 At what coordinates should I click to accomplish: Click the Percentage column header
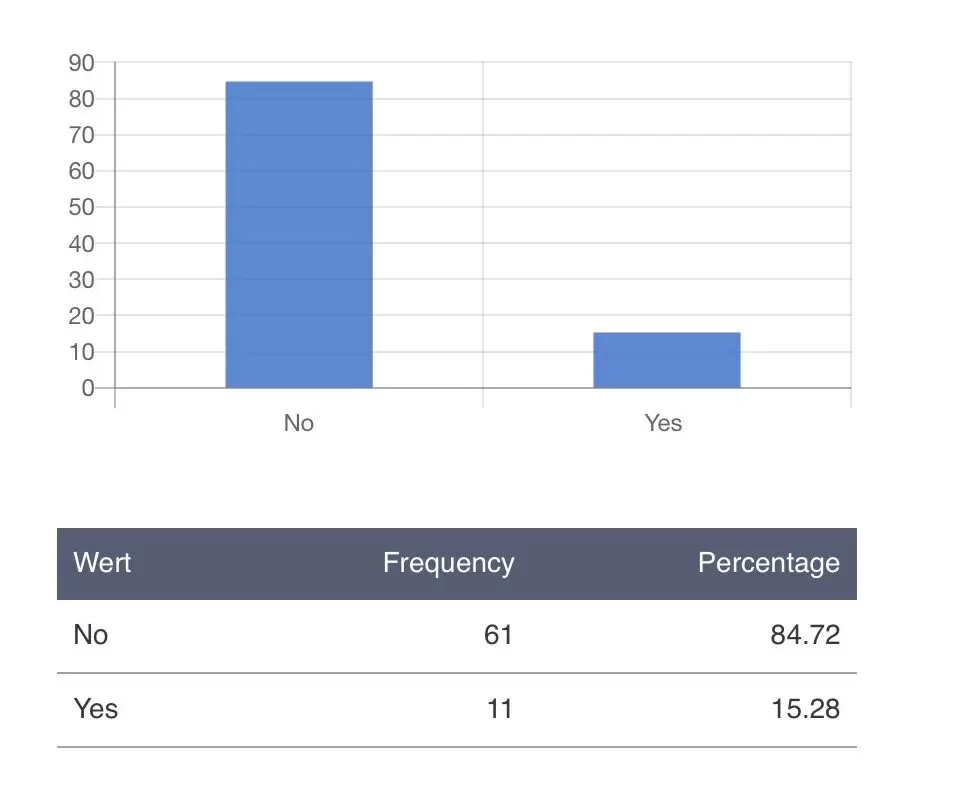[768, 563]
